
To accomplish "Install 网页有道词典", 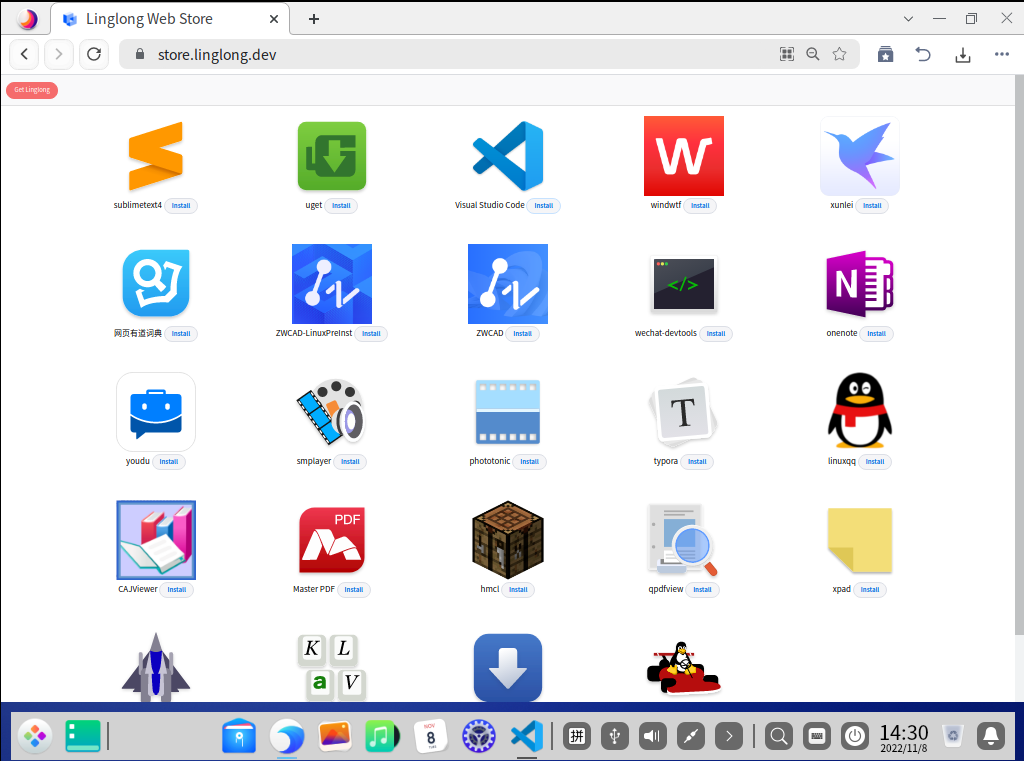I will tap(181, 334).
